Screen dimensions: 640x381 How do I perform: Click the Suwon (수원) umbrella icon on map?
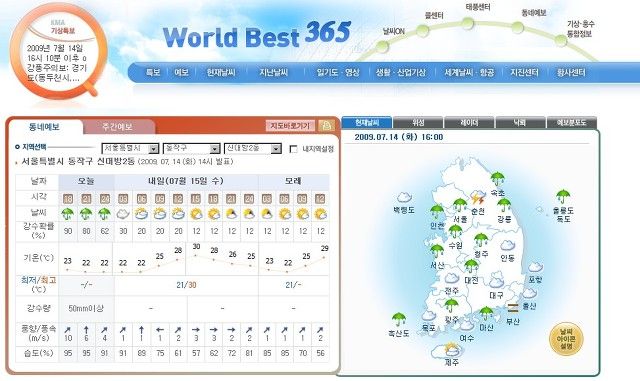coord(455,231)
